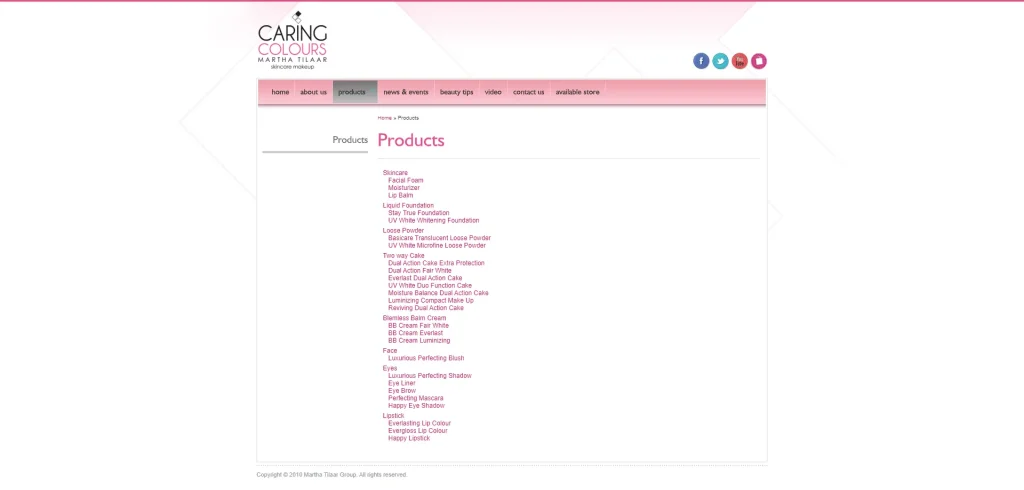Open the Liquid Foundation category link

pos(408,206)
